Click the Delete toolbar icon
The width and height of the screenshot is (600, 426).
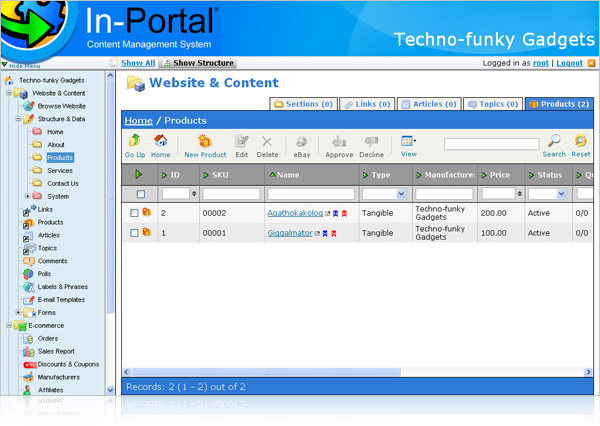(x=267, y=142)
